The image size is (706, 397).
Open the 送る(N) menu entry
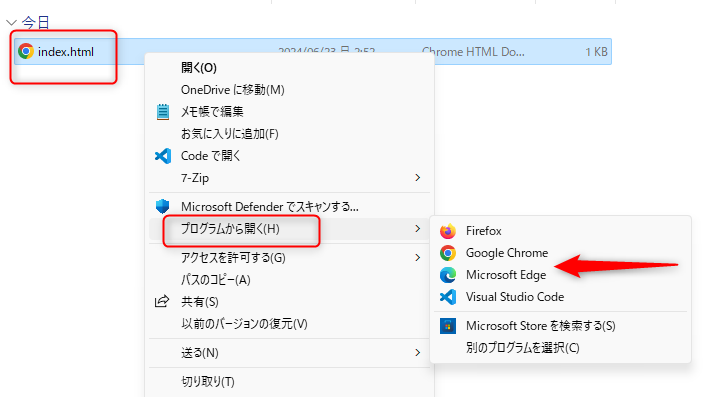[289, 352]
